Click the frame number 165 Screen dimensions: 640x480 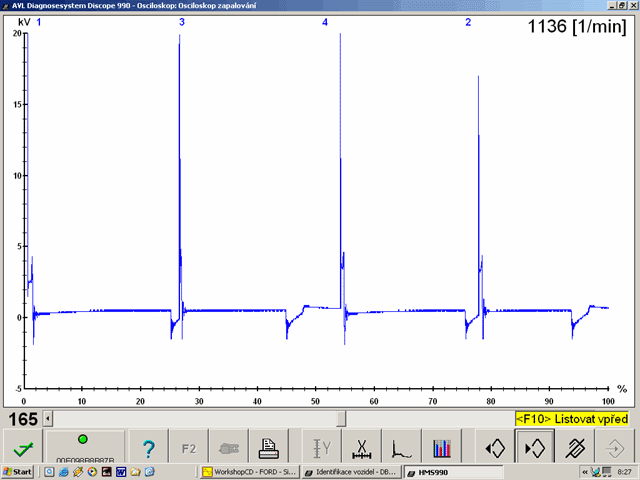(23, 419)
